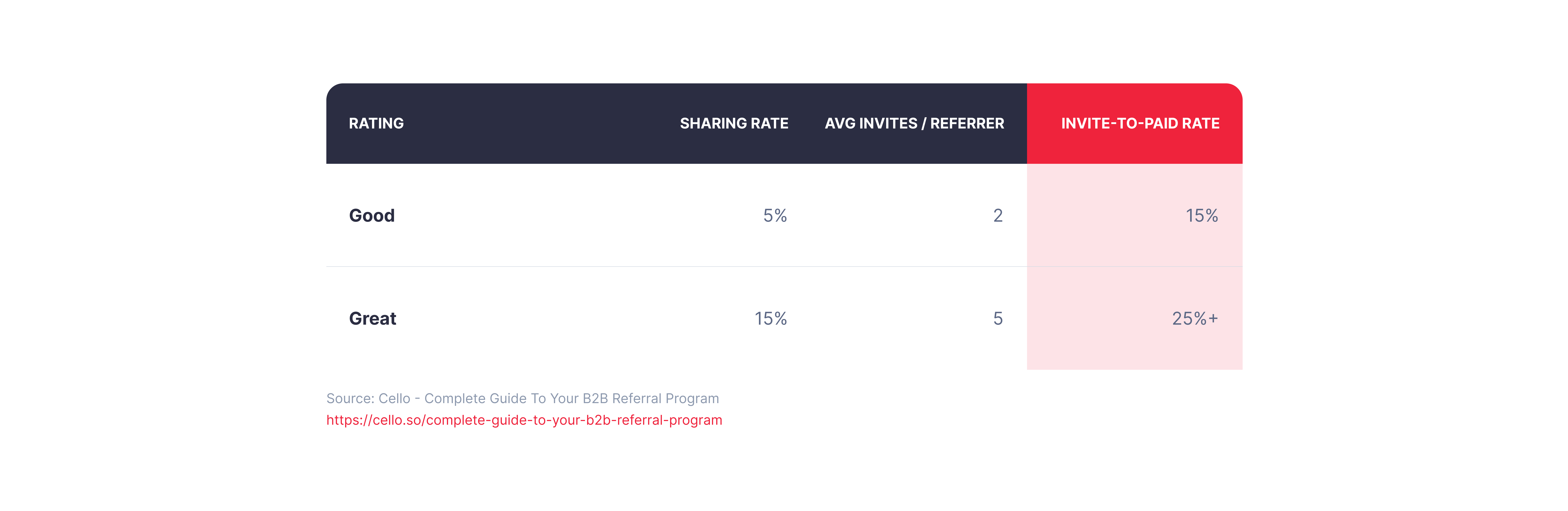Click the Source: Cello caption text

click(522, 398)
